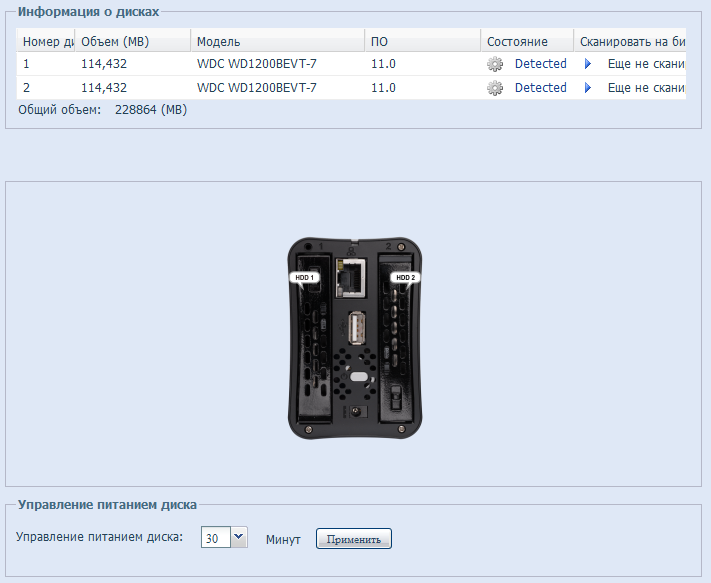Click the NAS device back panel image
The image size is (711, 583).
click(355, 338)
